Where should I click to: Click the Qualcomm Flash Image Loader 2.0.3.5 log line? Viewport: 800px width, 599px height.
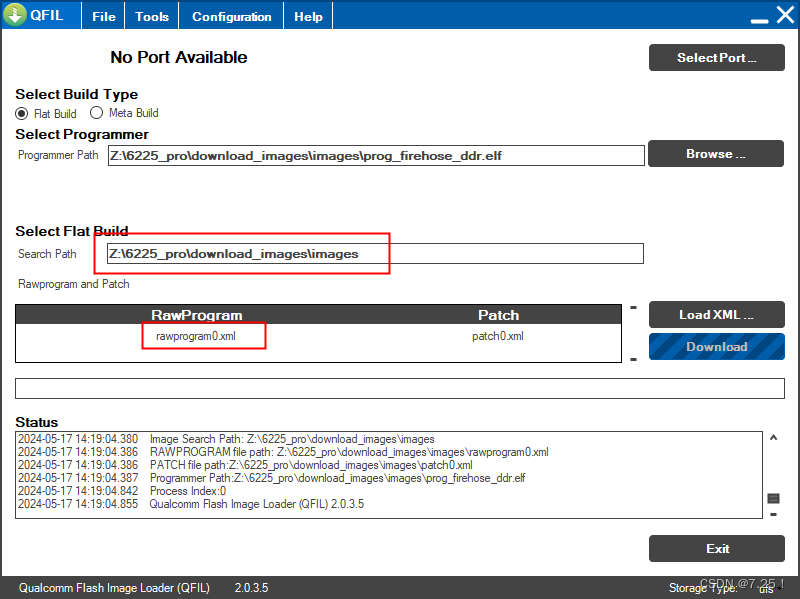191,504
